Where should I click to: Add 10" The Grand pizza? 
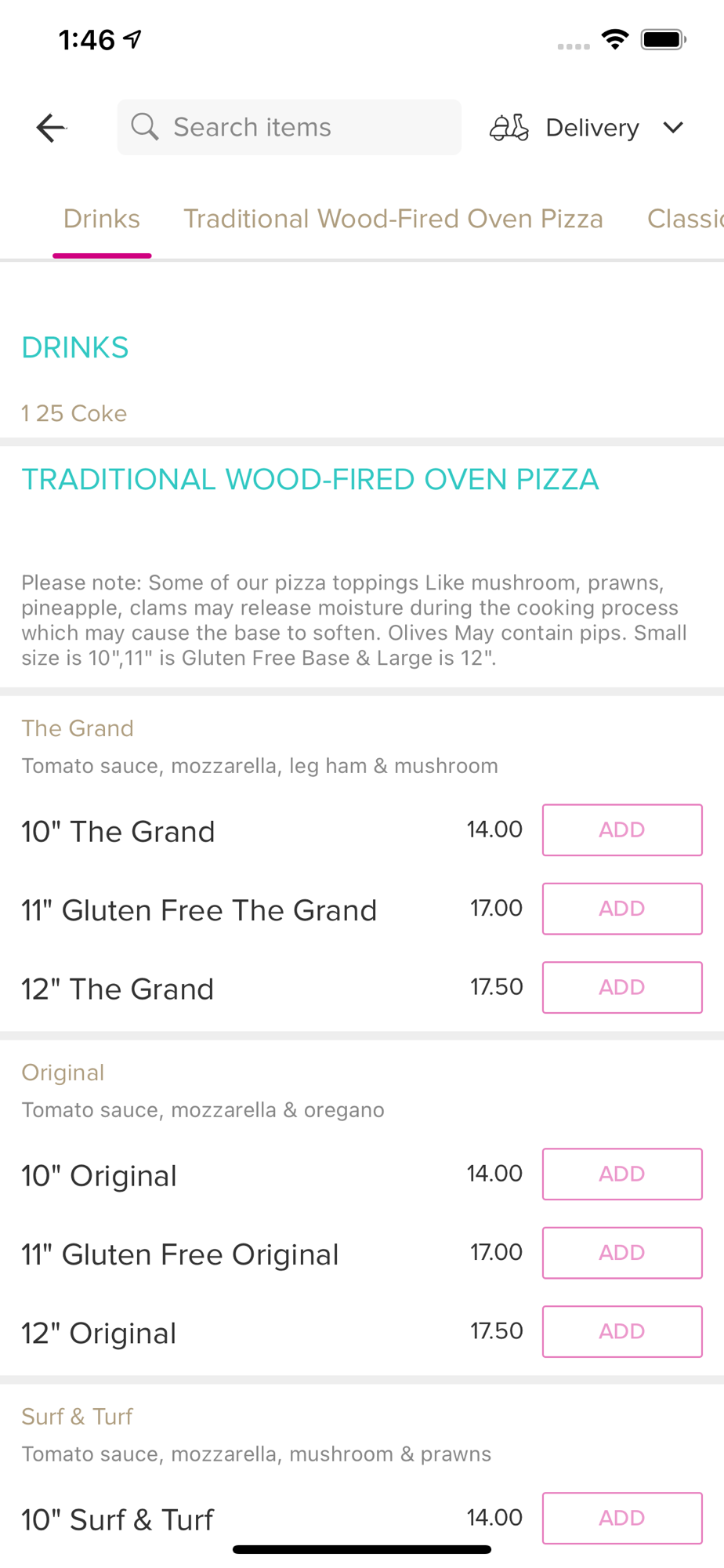(x=622, y=829)
